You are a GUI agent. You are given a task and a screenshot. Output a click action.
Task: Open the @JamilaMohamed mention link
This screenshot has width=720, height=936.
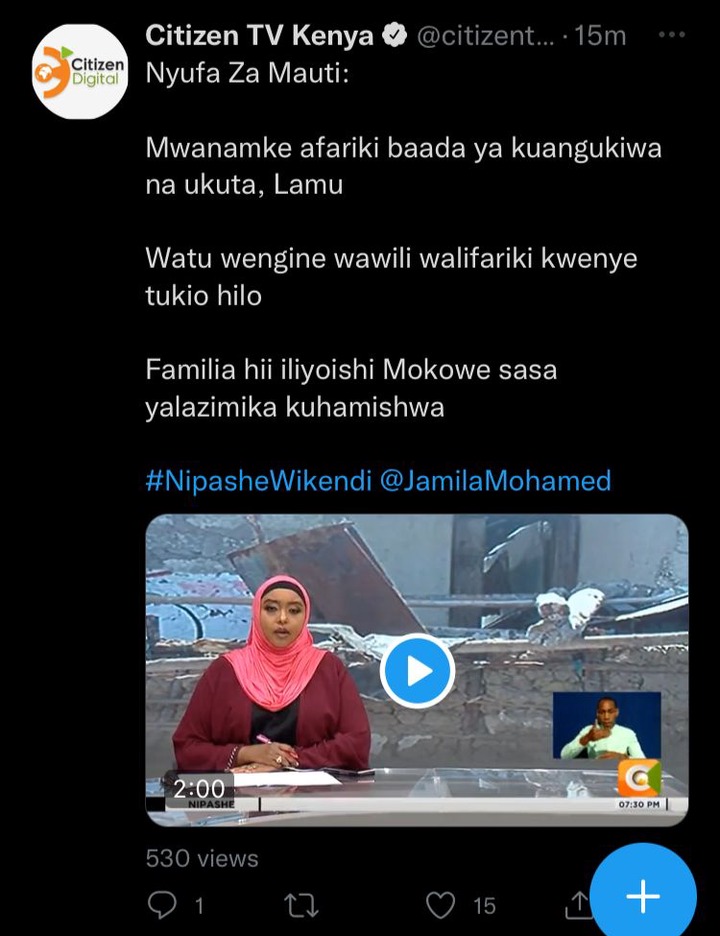(496, 481)
